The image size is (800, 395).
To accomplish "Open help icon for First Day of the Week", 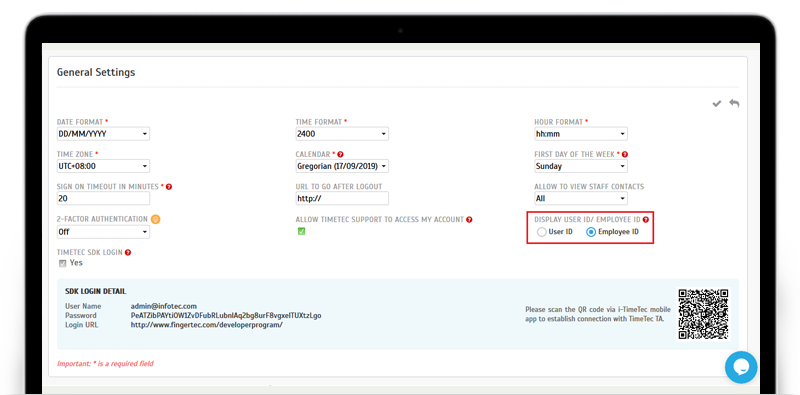I will pyautogui.click(x=625, y=154).
